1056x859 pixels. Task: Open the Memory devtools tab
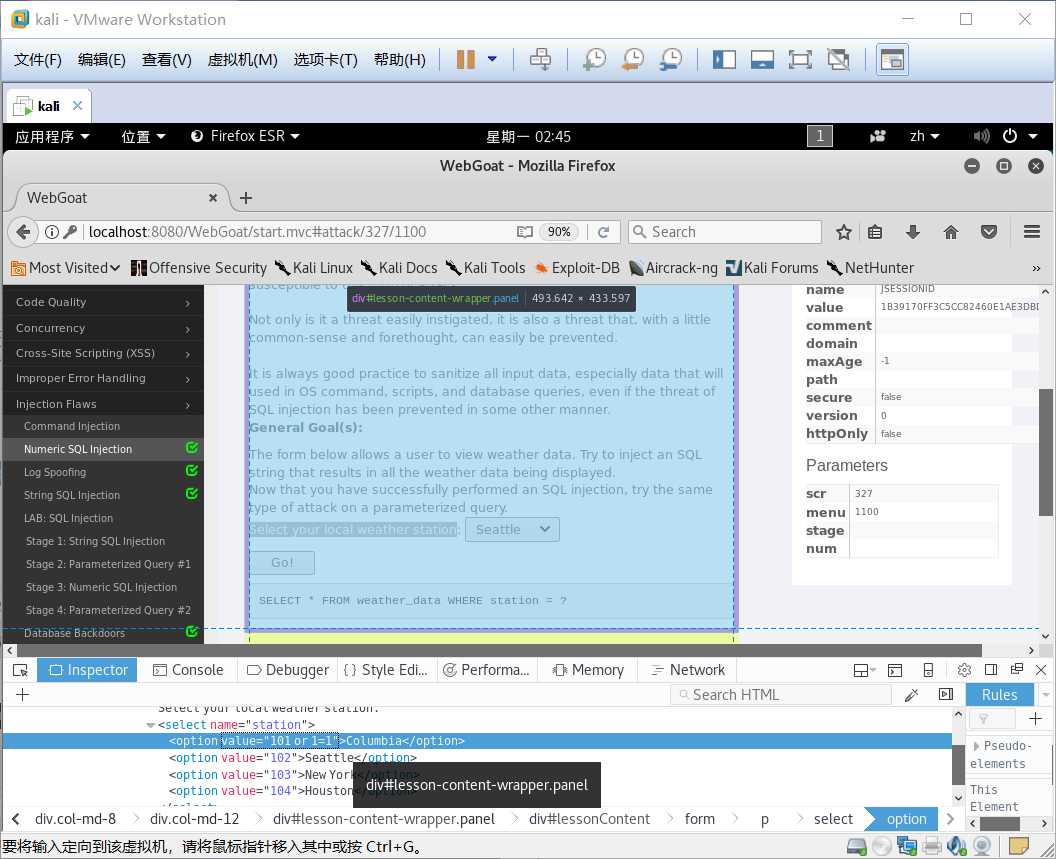pos(588,670)
